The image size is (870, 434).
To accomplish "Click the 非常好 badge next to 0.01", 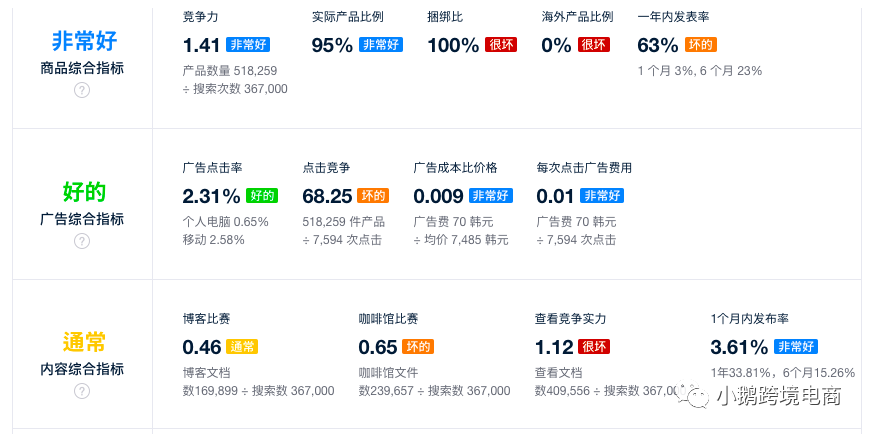I will pyautogui.click(x=602, y=196).
